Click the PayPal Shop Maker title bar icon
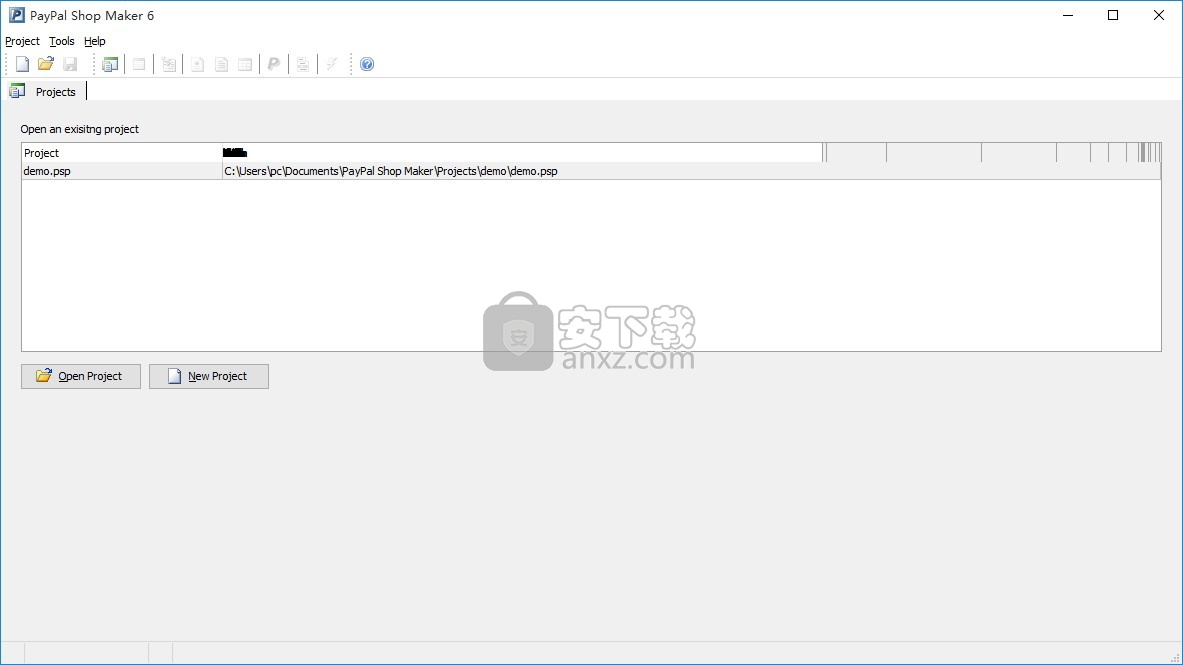Viewport: 1183px width, 665px height. click(16, 15)
